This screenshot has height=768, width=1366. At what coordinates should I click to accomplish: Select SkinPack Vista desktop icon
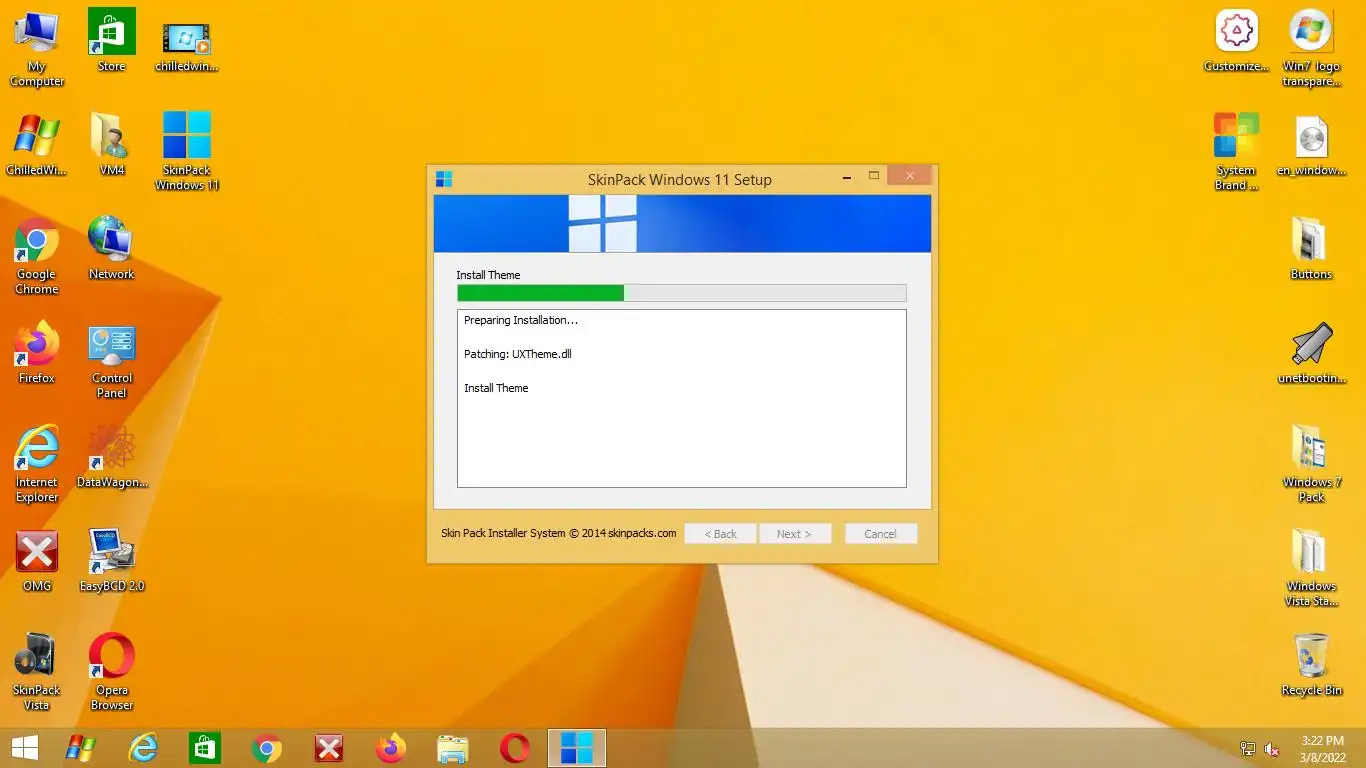coord(37,672)
